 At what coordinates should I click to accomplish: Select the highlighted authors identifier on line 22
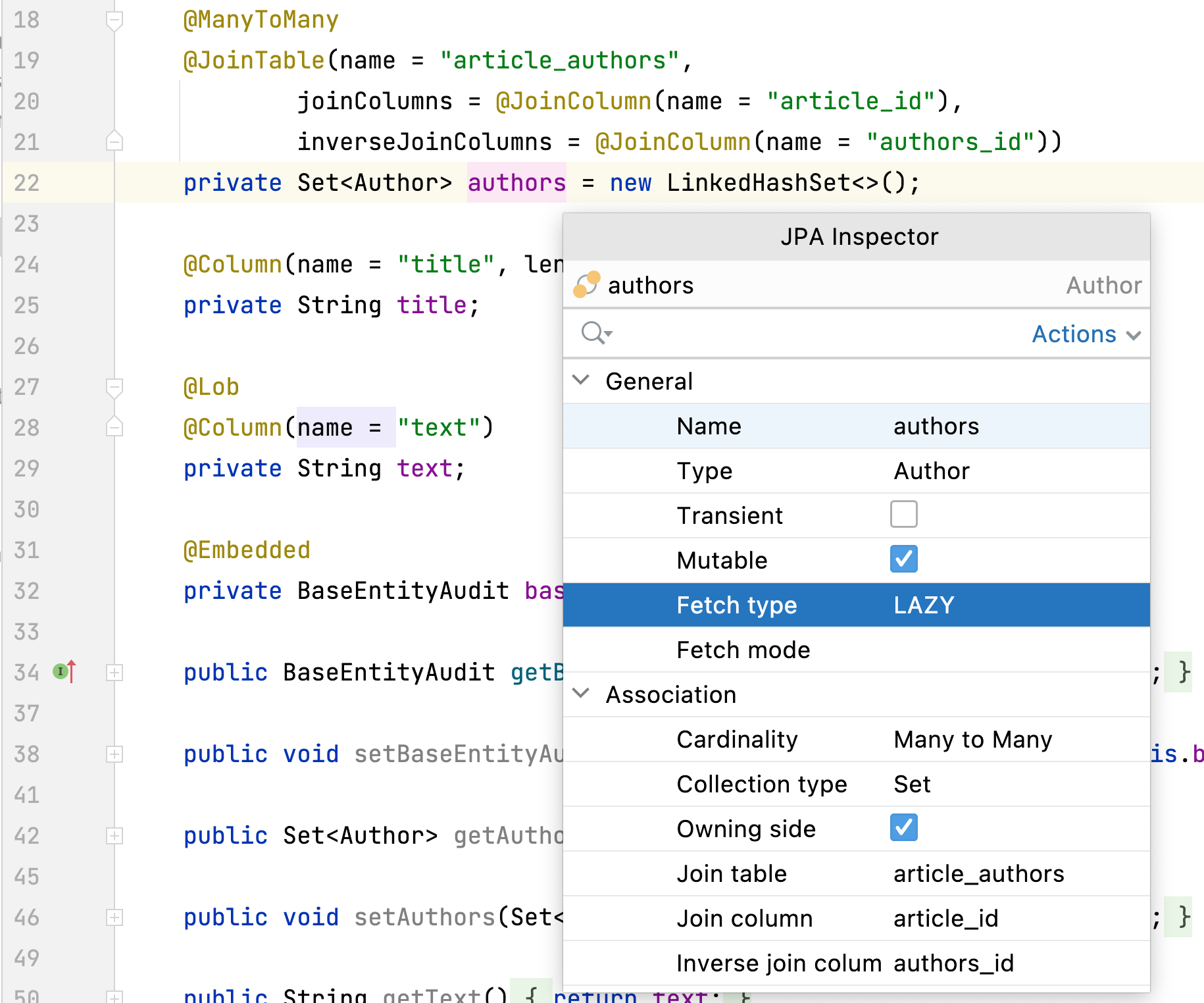(x=516, y=183)
